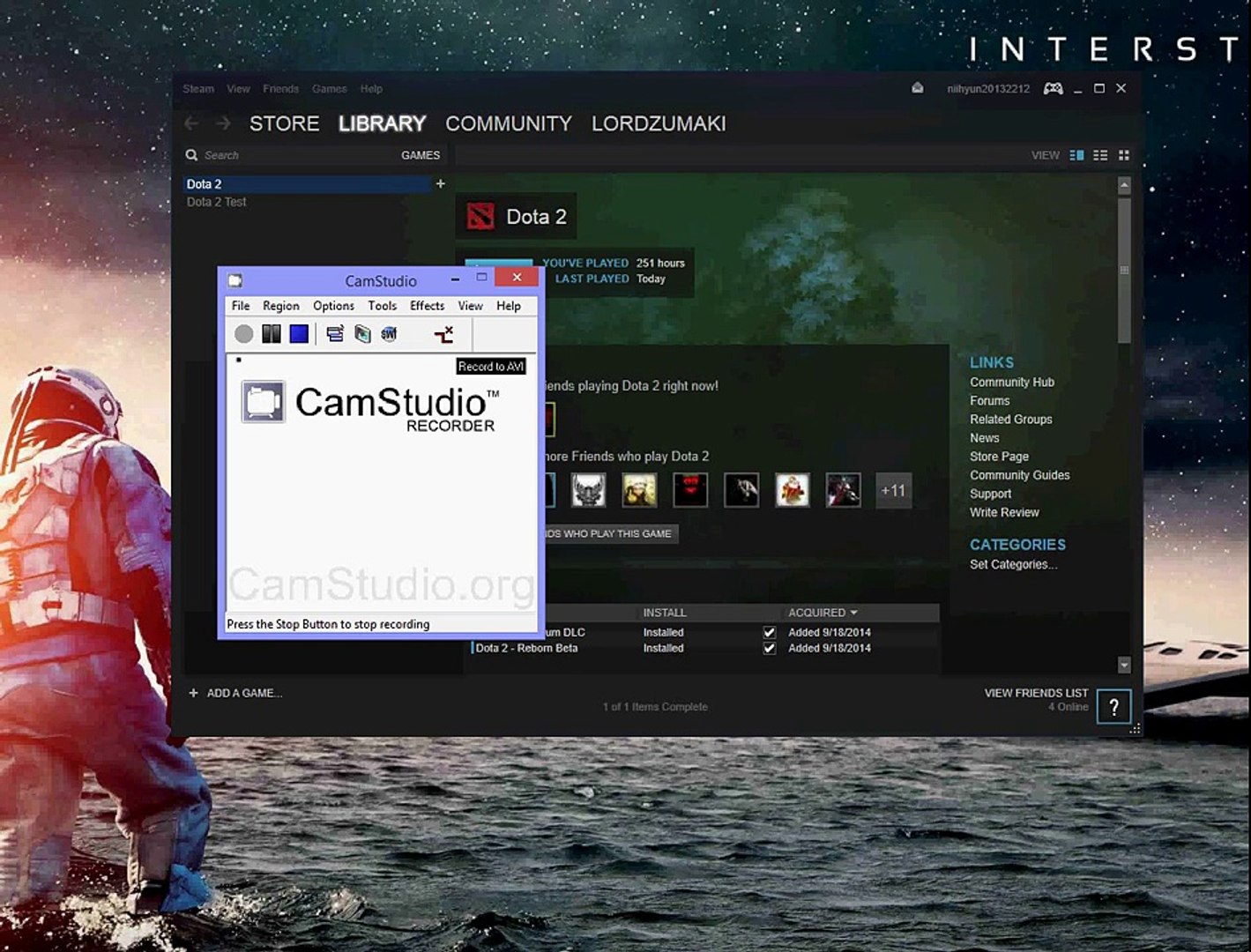Open the Steam menu in Steam window
Screen dimensions: 1251x952
[x=198, y=89]
